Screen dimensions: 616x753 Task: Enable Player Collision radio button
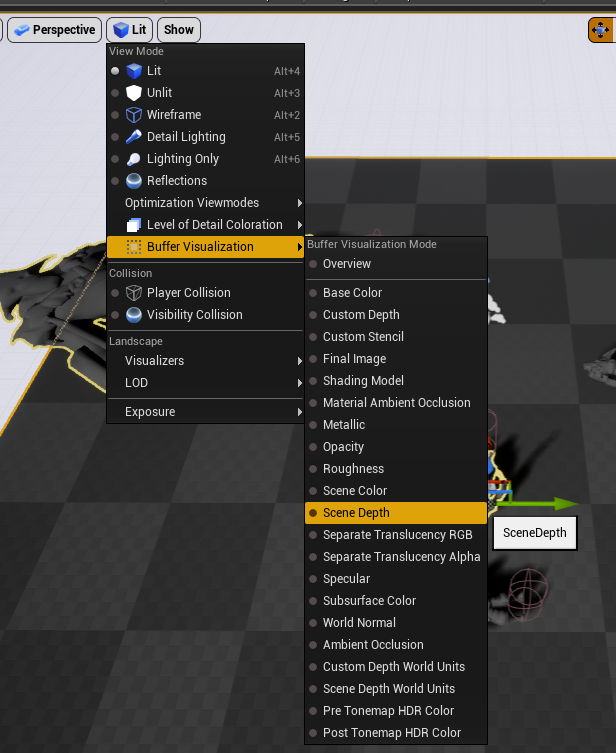(115, 293)
